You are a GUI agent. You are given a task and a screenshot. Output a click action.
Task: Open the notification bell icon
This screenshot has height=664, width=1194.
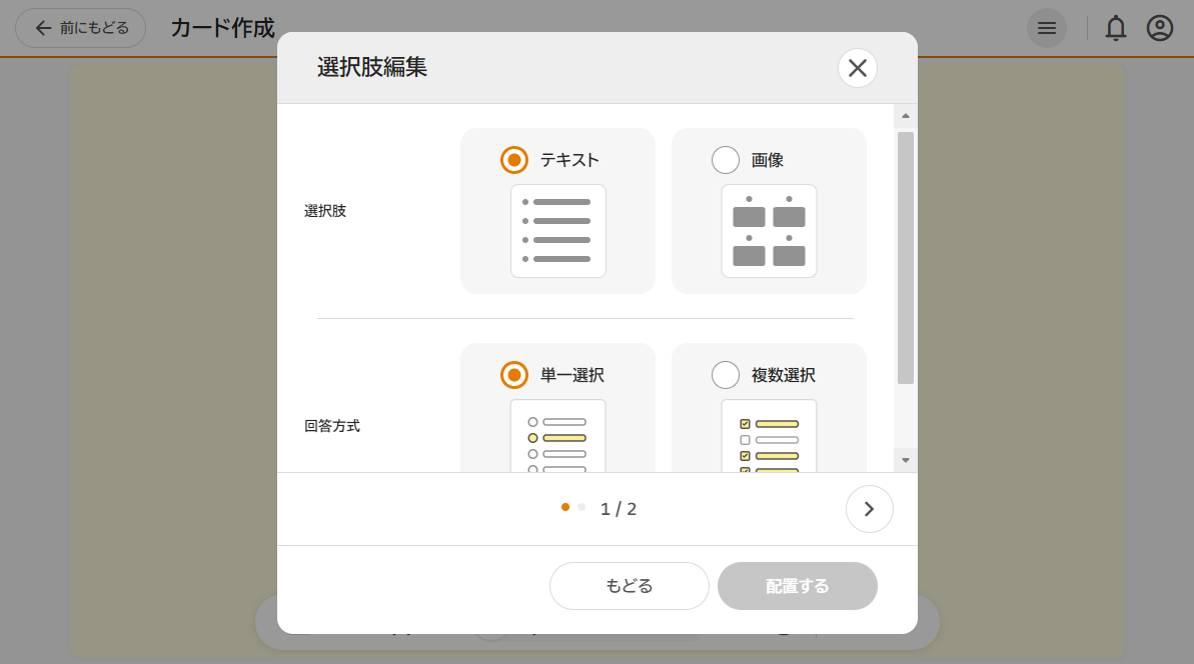point(1115,28)
